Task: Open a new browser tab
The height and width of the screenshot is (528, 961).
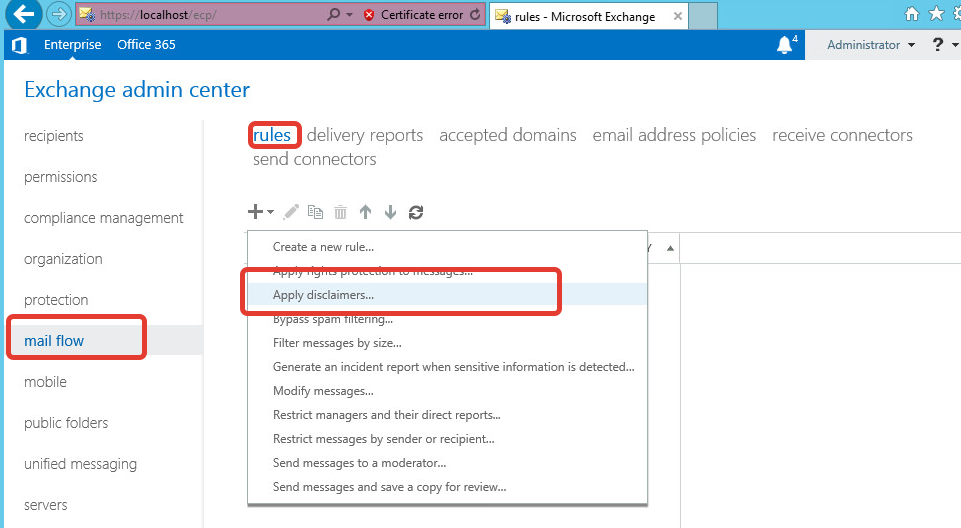Action: [703, 17]
